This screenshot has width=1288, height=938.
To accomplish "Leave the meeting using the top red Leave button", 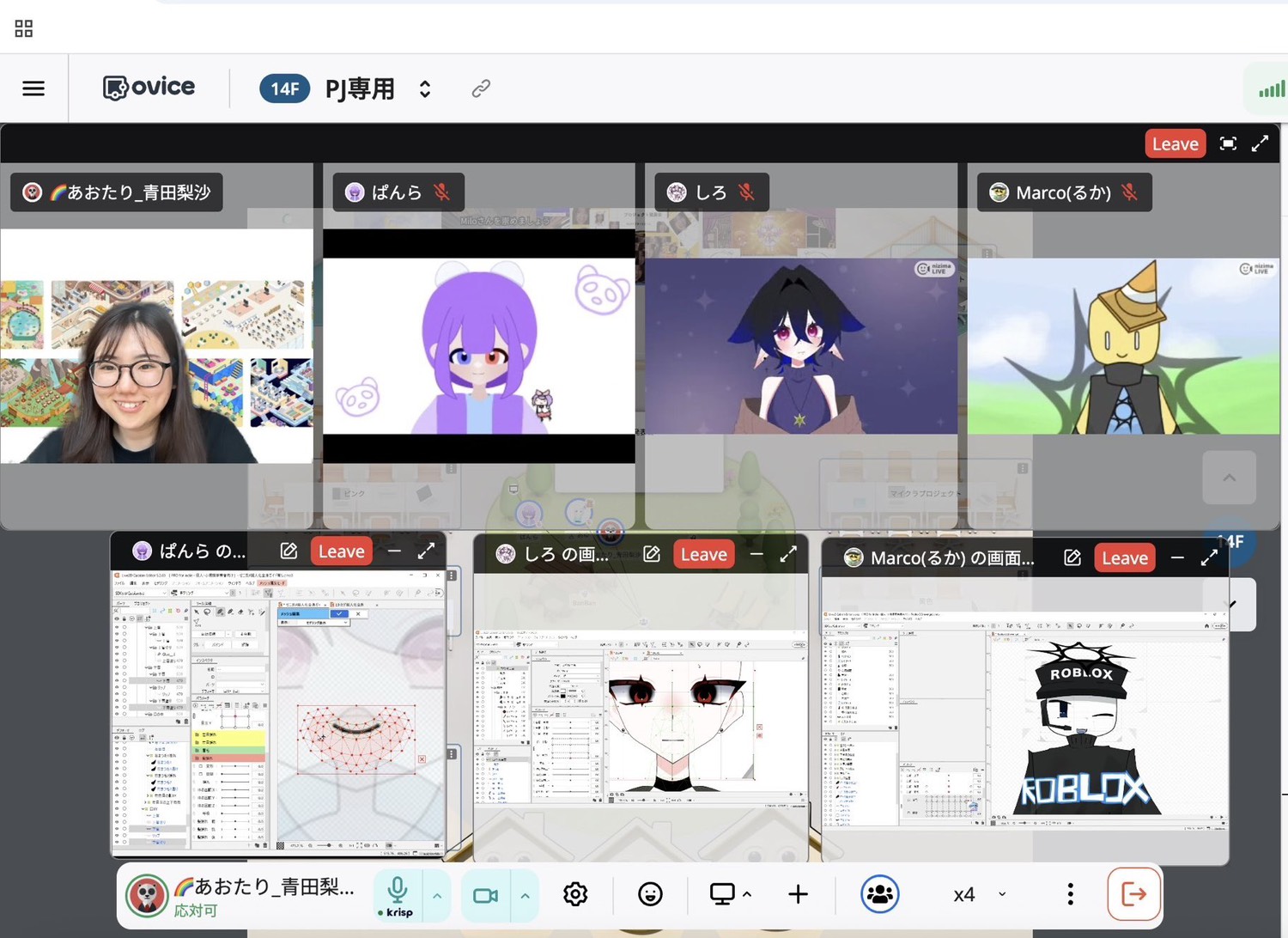I will 1175,143.
